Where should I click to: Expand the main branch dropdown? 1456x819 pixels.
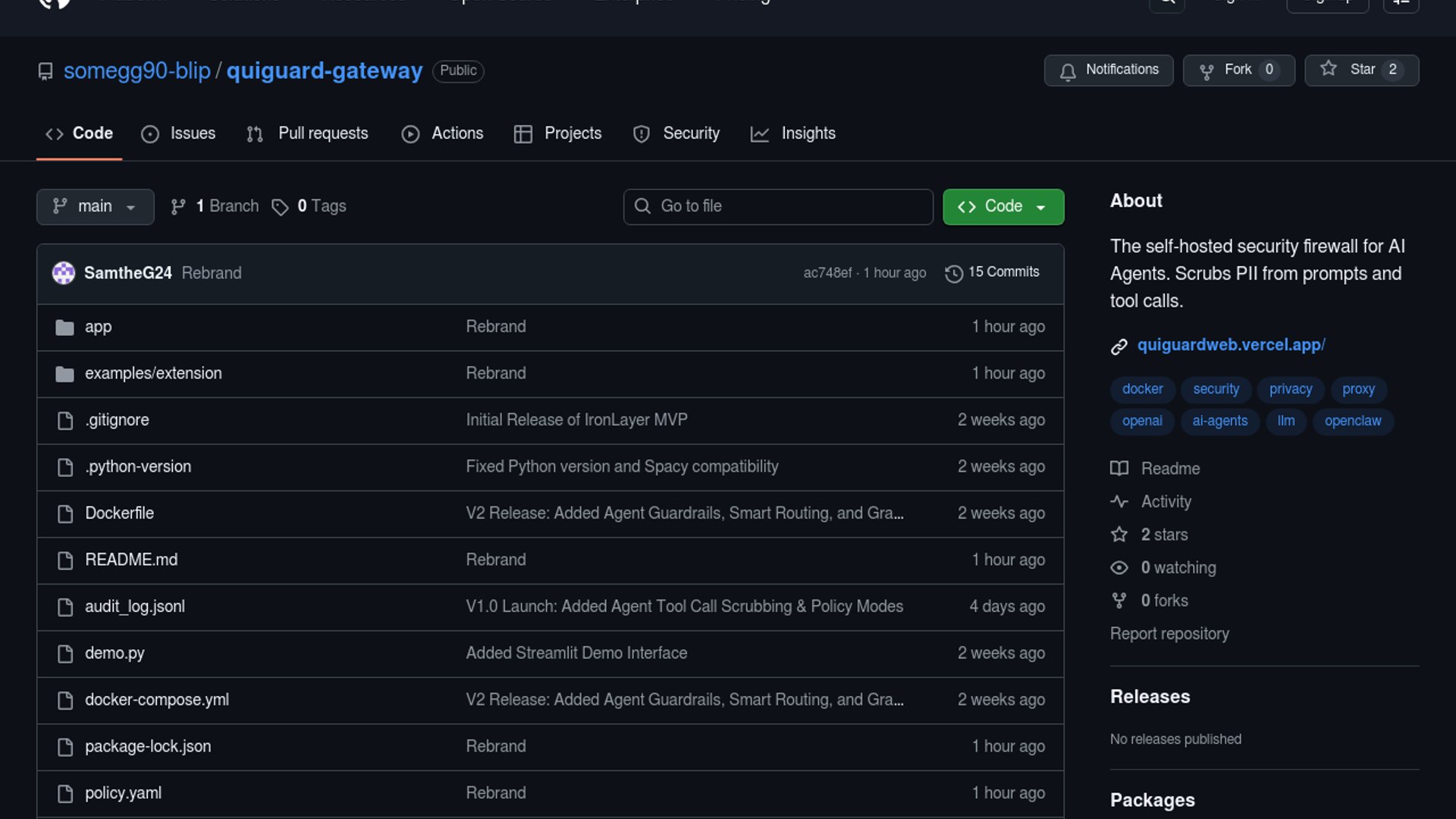click(95, 206)
